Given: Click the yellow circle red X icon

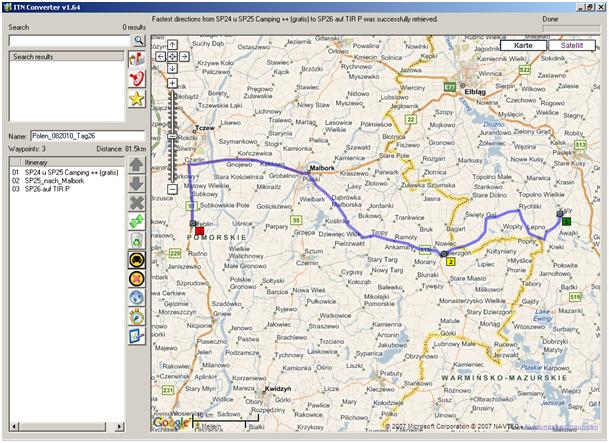Looking at the screenshot, I should [137, 279].
